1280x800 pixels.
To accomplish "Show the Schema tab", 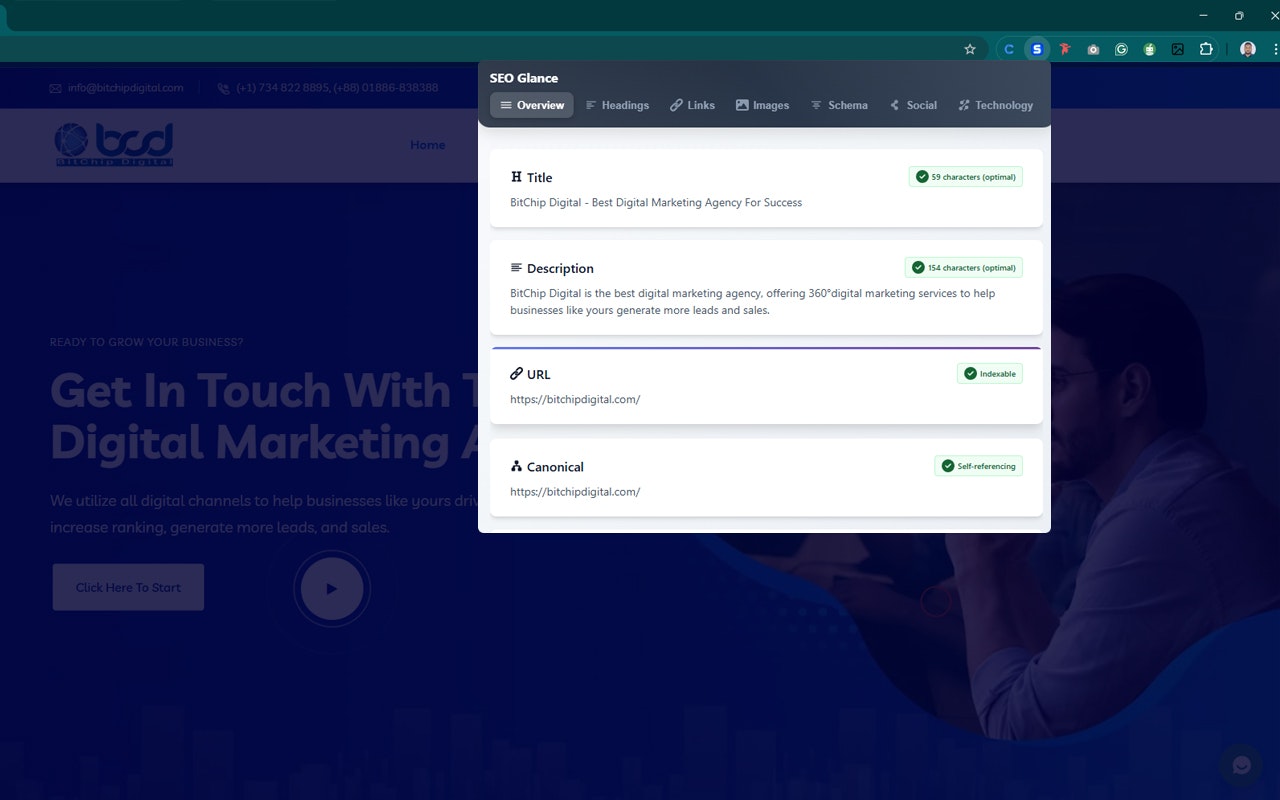I will coord(839,105).
